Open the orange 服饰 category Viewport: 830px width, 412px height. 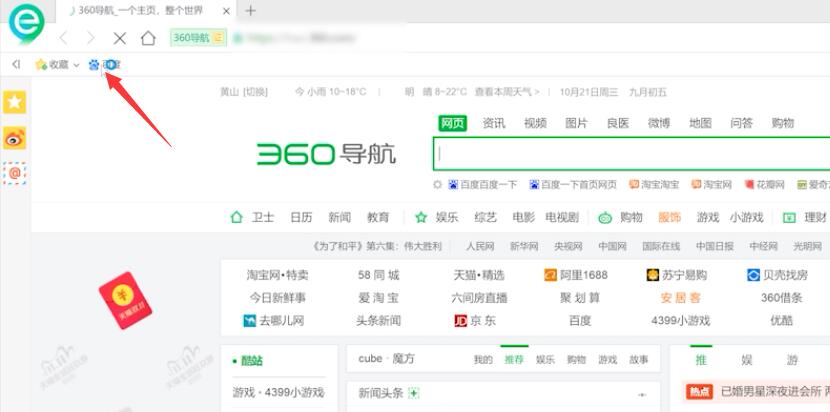[670, 217]
